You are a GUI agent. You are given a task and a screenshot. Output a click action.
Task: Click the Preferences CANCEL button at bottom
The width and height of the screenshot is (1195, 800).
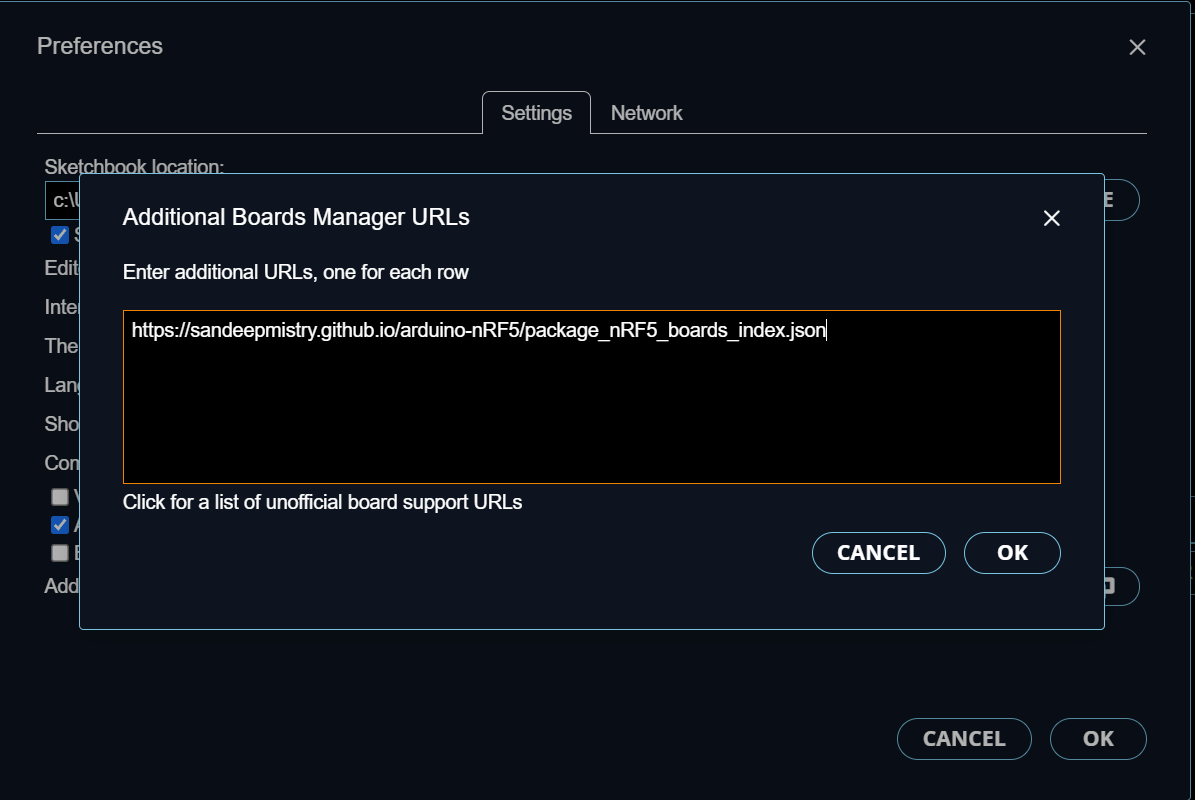coord(964,738)
